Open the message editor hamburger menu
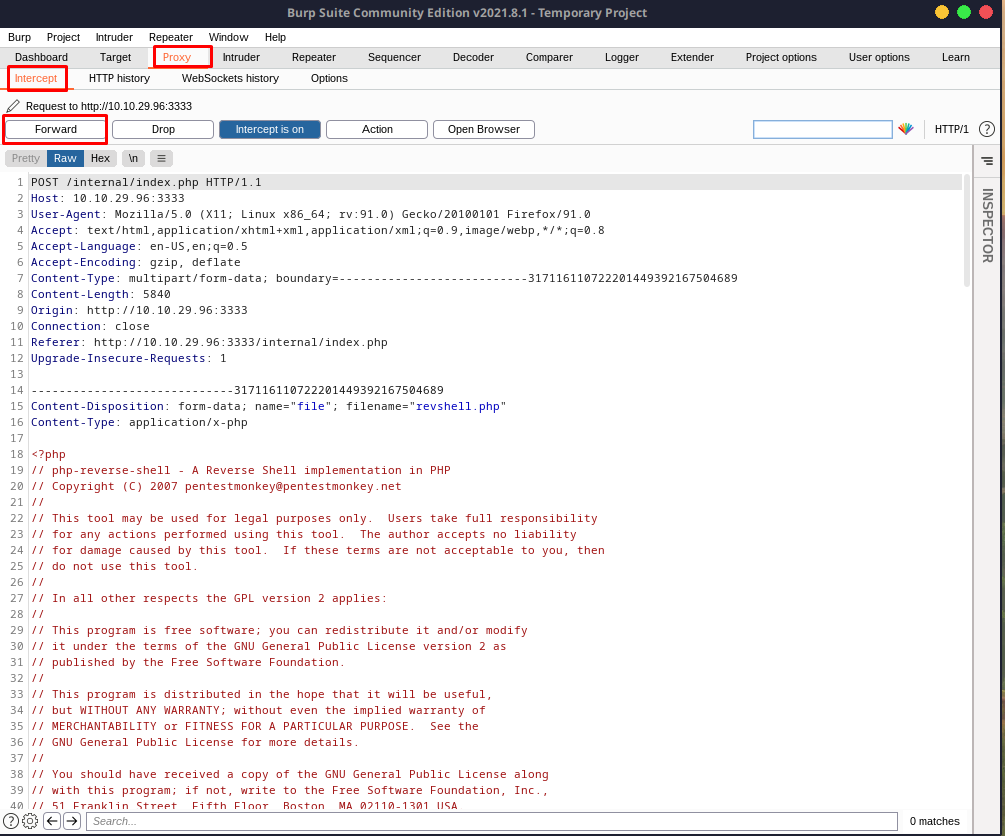Image resolution: width=1005 pixels, height=836 pixels. point(162,158)
